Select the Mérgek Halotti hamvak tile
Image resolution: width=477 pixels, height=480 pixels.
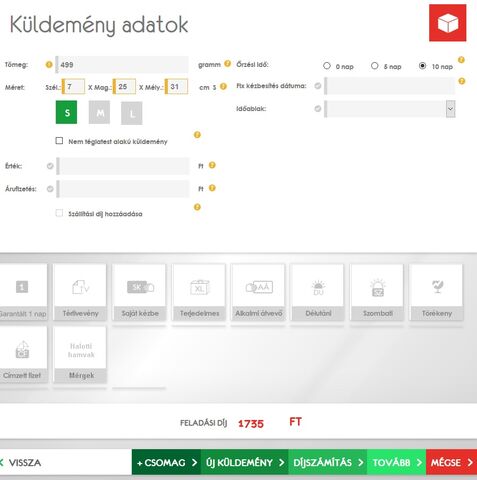pyautogui.click(x=80, y=354)
